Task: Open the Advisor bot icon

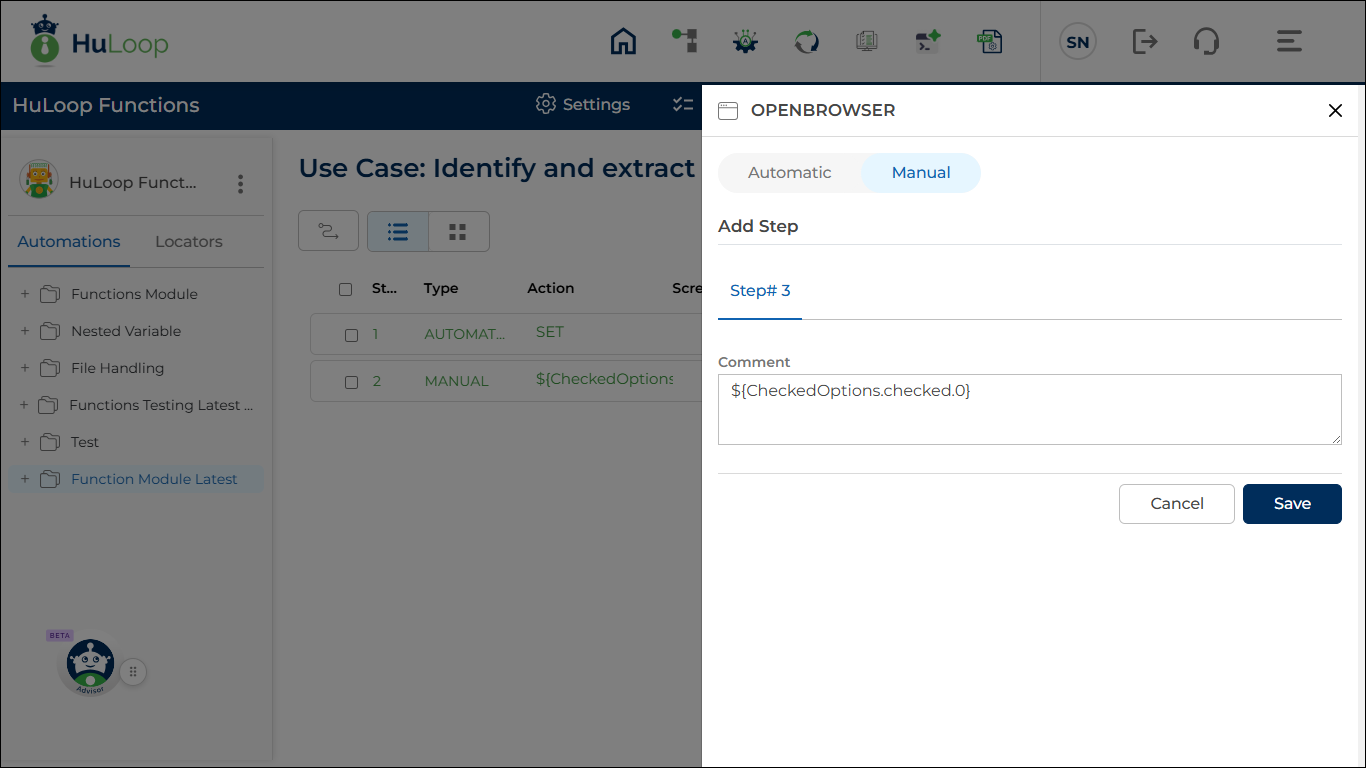Action: (90, 665)
